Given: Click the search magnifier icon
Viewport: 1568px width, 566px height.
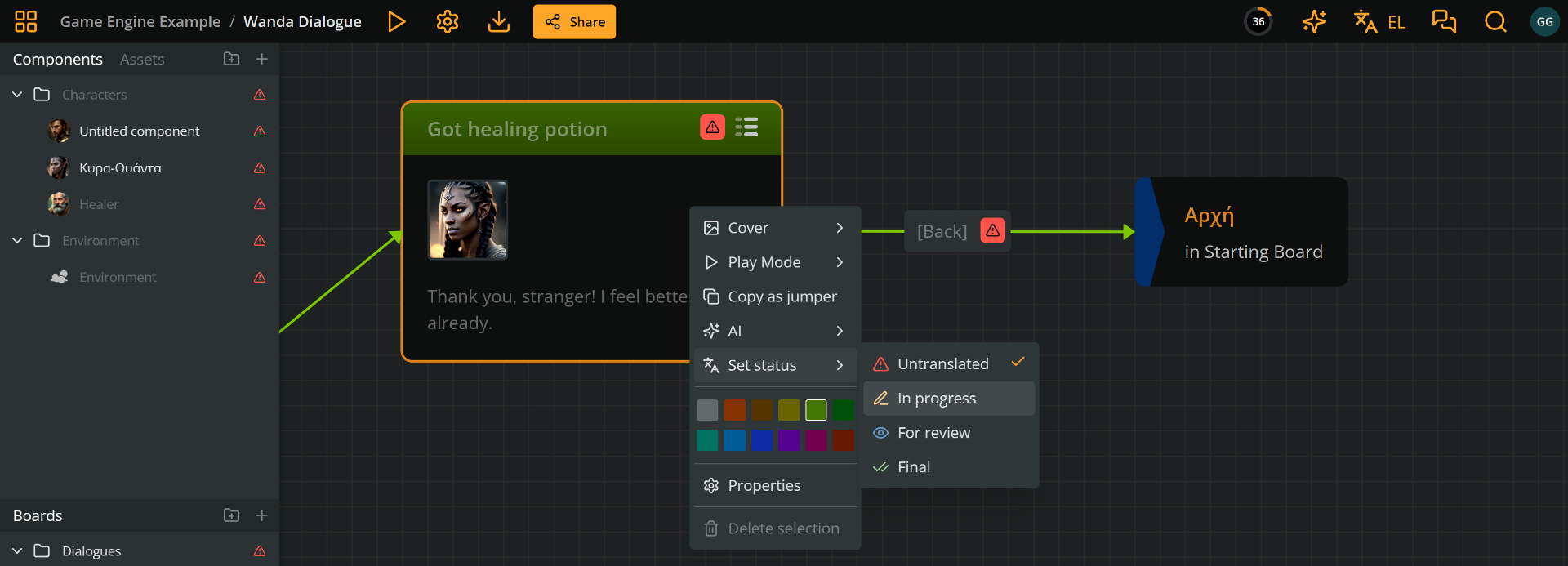Looking at the screenshot, I should pyautogui.click(x=1495, y=22).
